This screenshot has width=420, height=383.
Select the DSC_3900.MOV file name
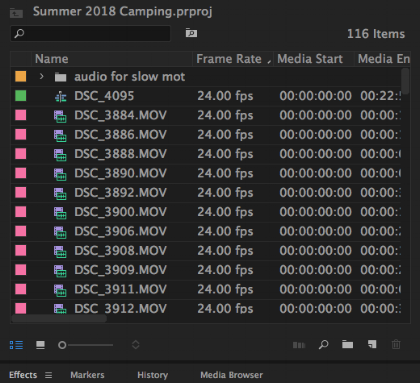(x=120, y=212)
